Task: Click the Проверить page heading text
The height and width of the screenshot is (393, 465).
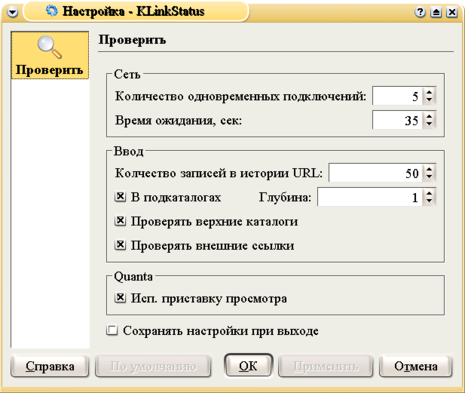Action: tap(132, 40)
